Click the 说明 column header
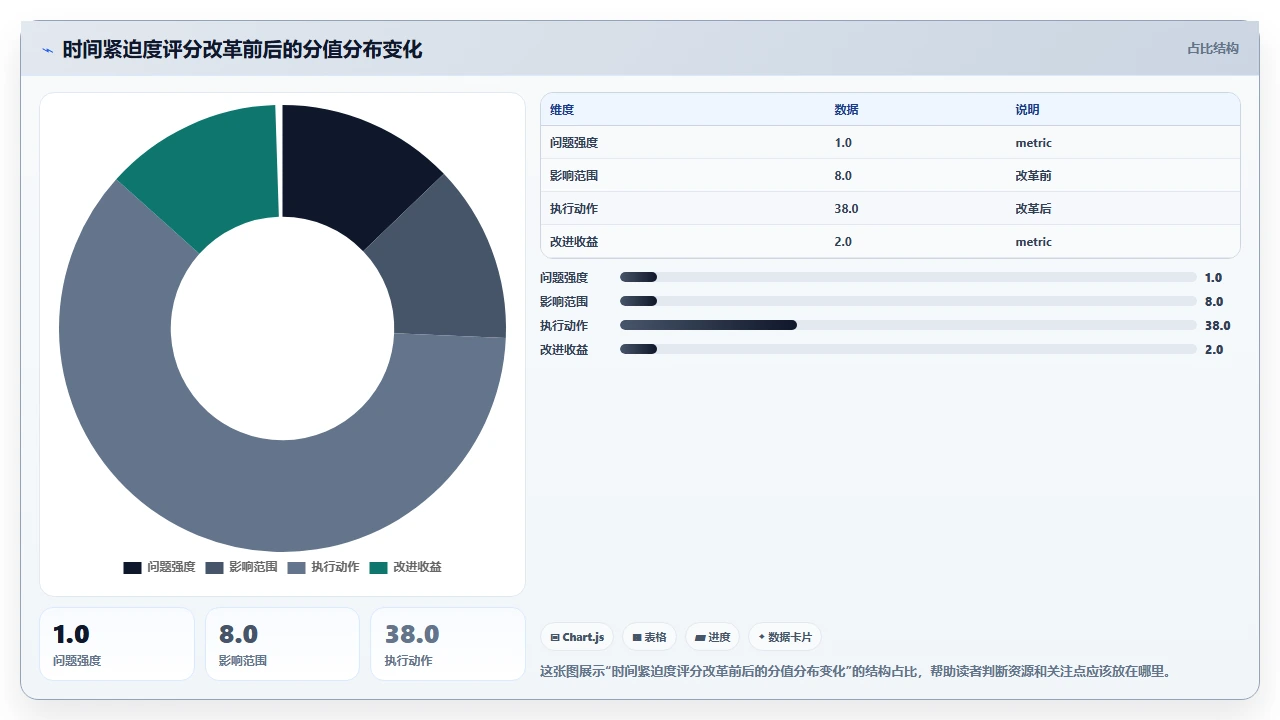 click(x=1028, y=110)
